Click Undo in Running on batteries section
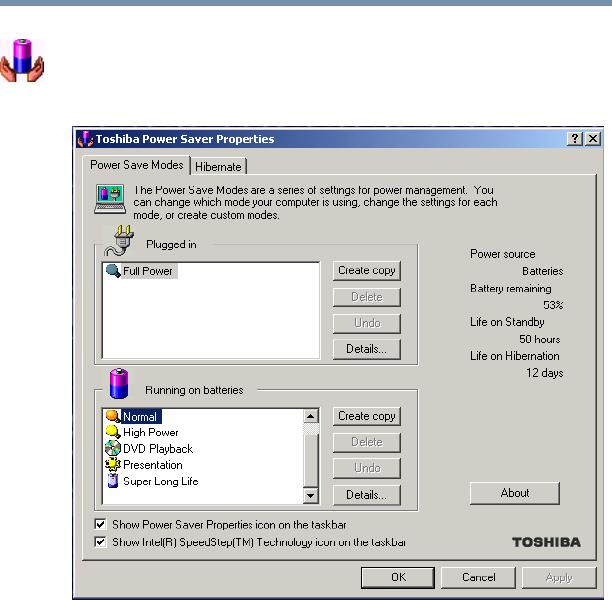This screenshot has height=600, width=612. (367, 468)
